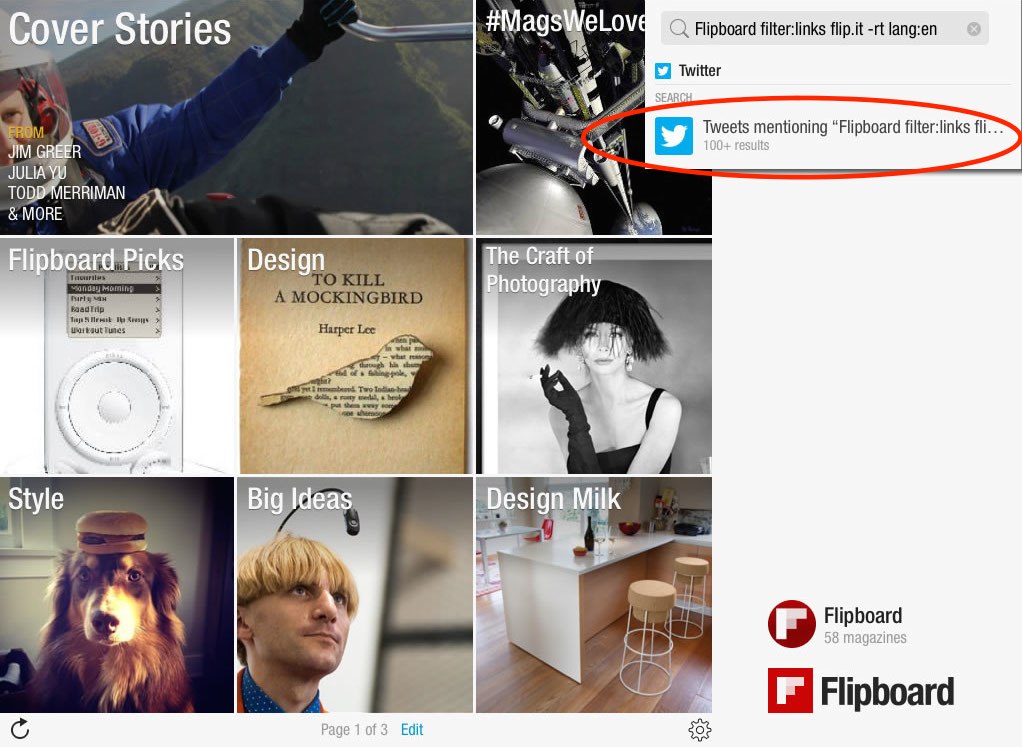Open The Craft of Photography tile
This screenshot has width=1022, height=747.
coord(594,356)
